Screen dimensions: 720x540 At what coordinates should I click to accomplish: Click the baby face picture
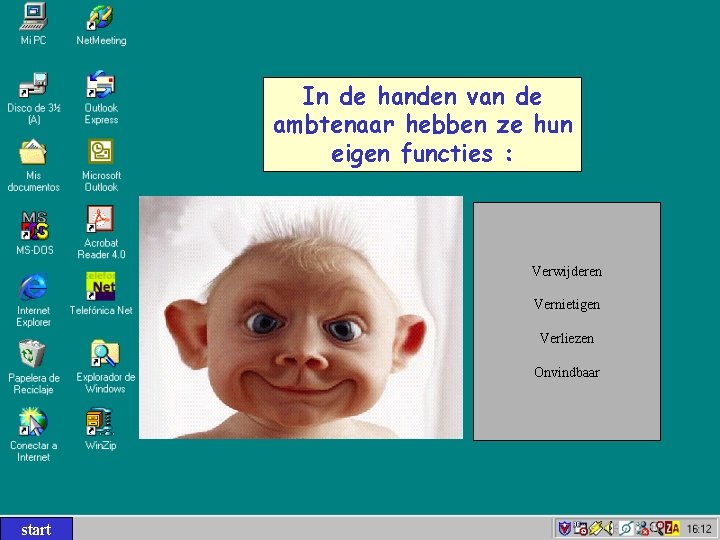click(301, 317)
